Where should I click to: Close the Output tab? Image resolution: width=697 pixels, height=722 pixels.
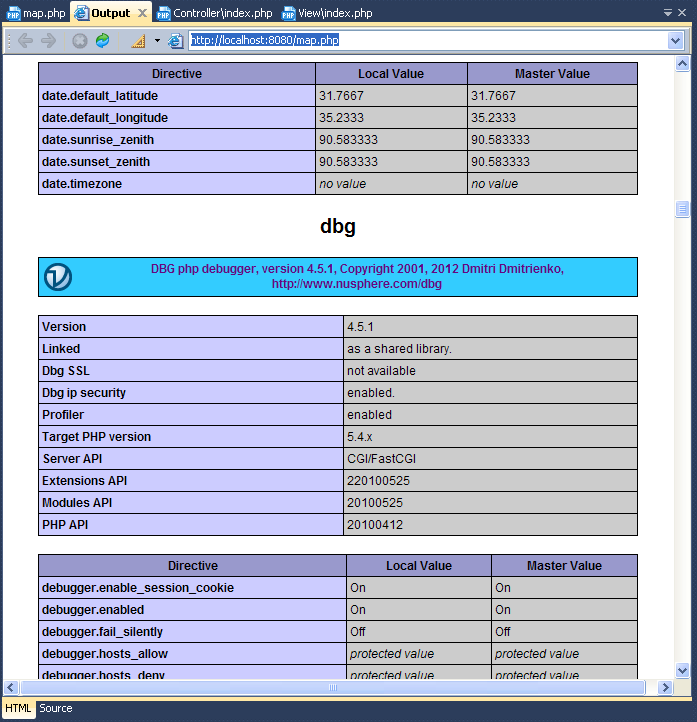143,13
